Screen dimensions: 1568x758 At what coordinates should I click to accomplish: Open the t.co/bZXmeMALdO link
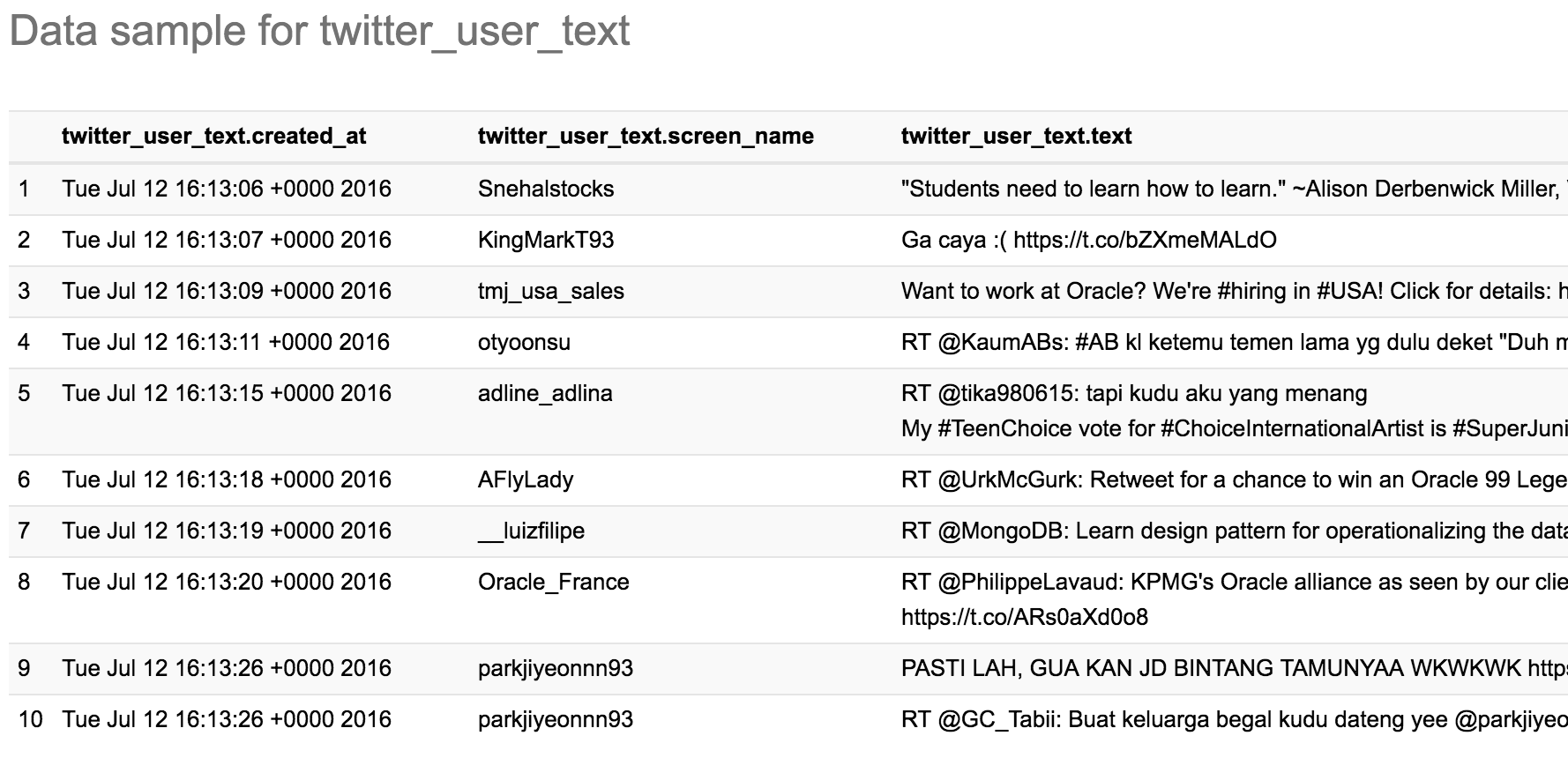coord(1145,240)
